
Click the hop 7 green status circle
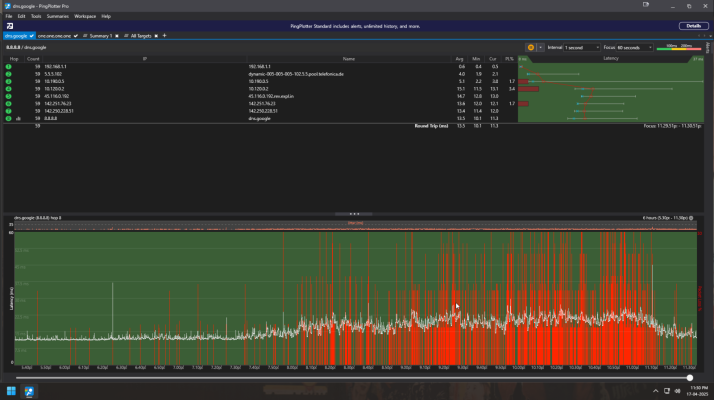point(8,111)
